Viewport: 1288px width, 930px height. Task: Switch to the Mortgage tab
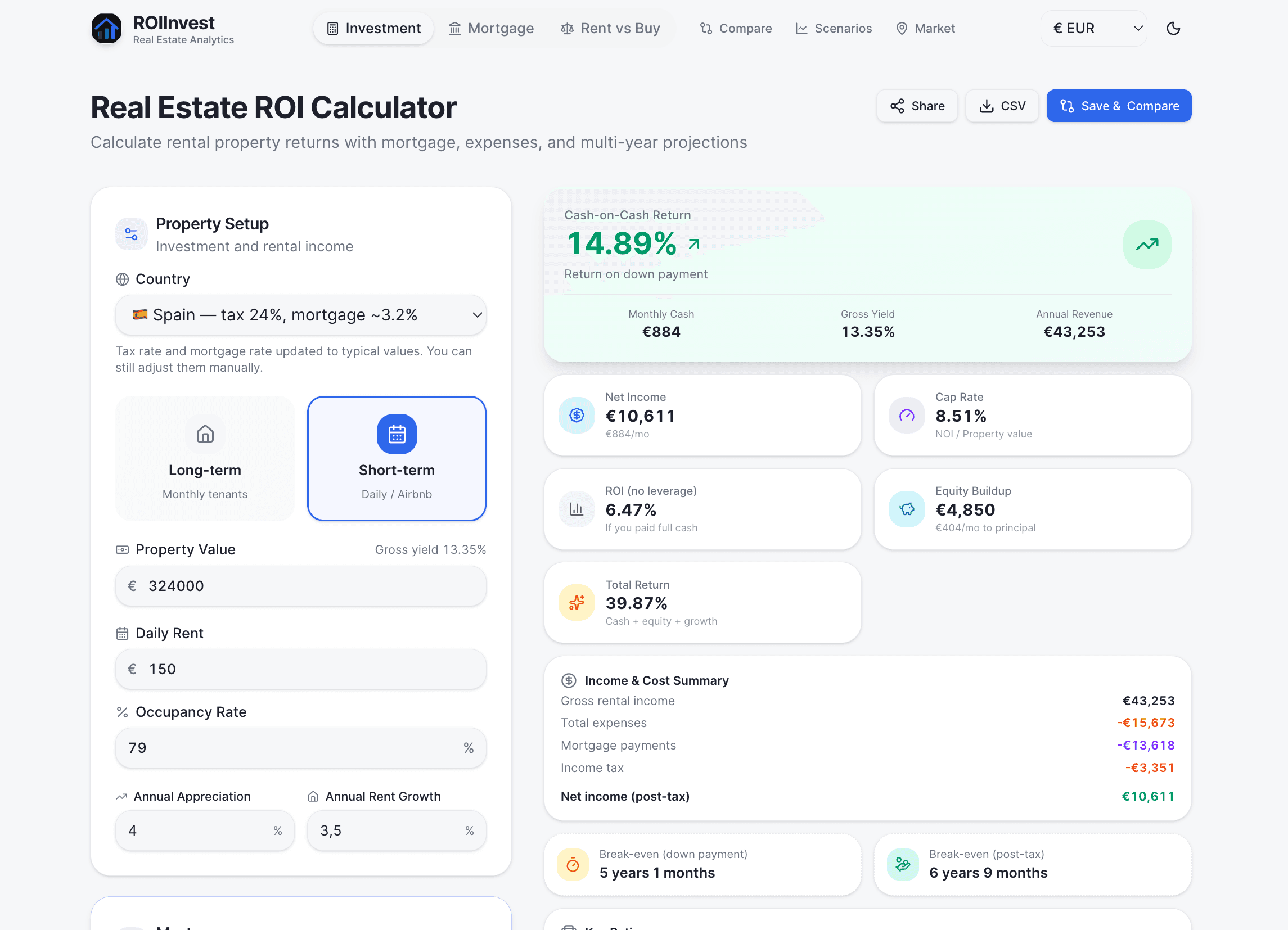tap(490, 28)
